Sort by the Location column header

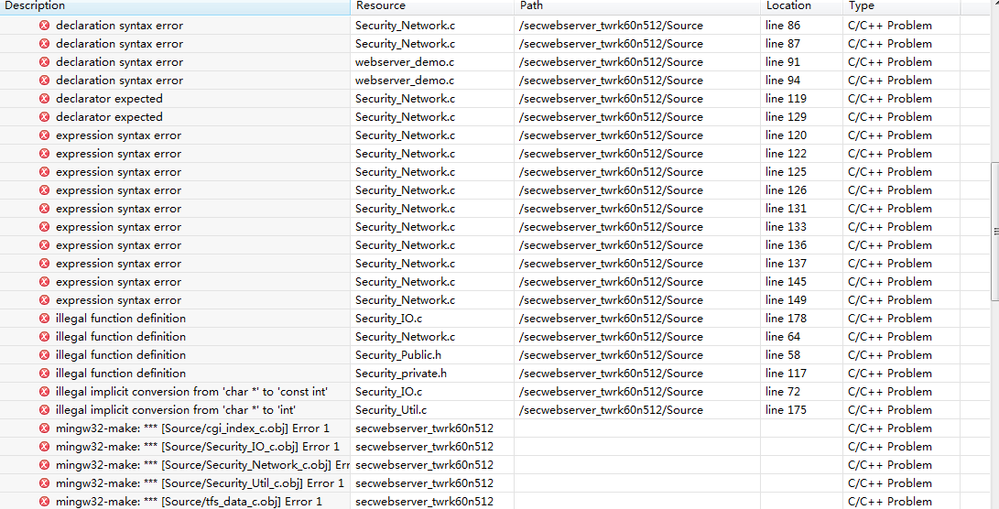click(800, 6)
